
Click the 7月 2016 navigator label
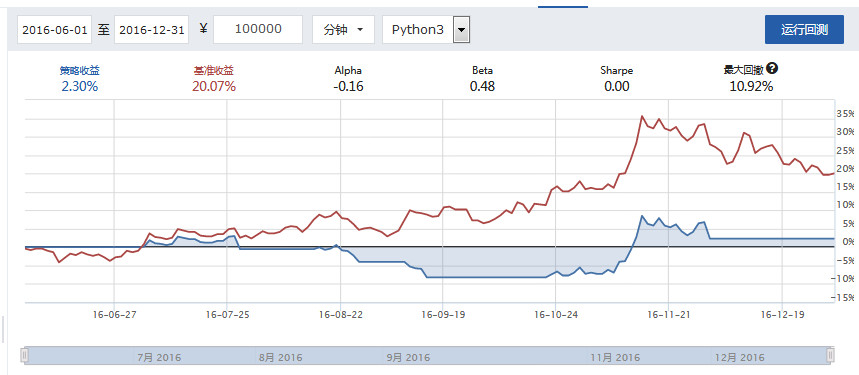point(159,357)
